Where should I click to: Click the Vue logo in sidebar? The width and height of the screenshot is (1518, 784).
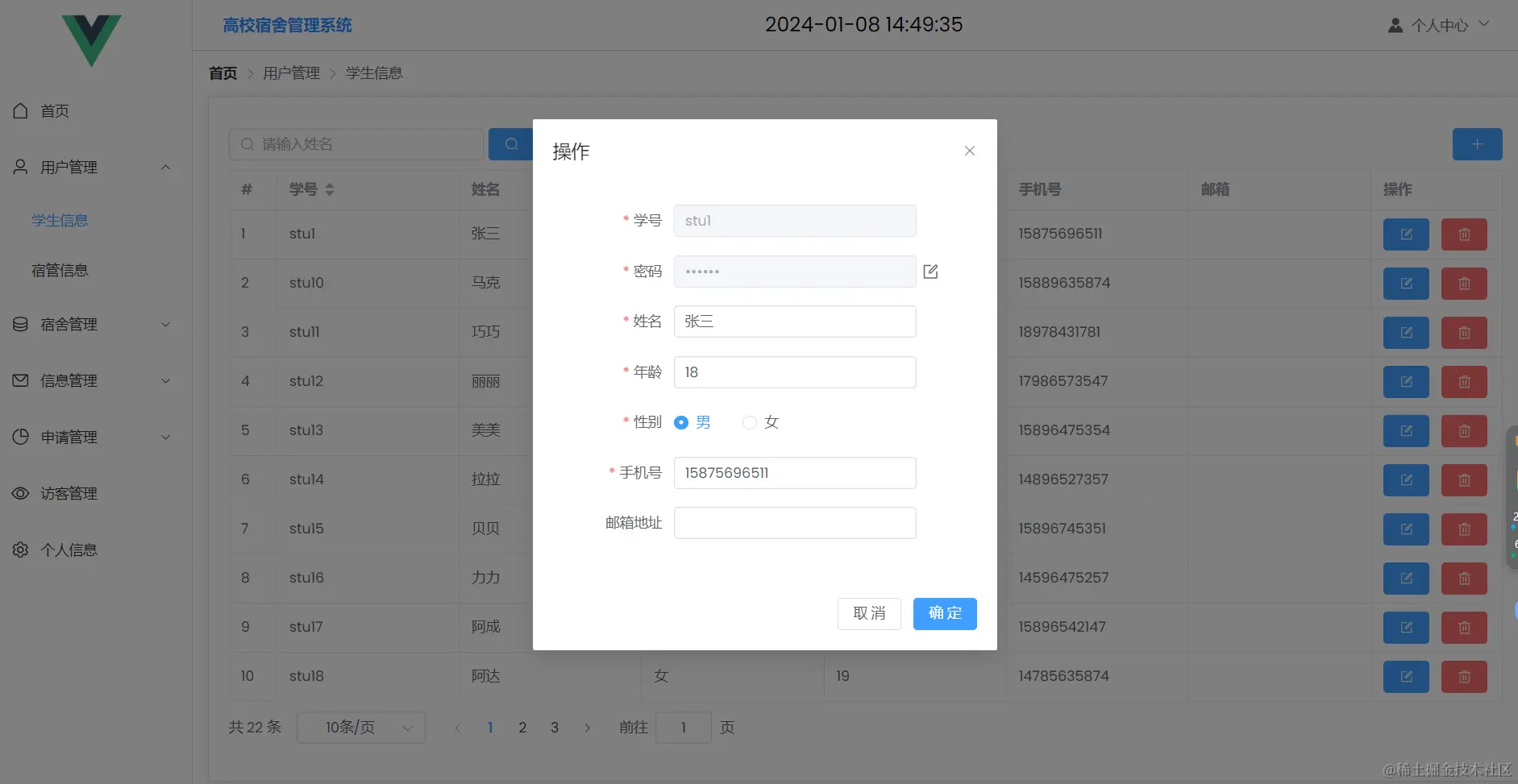click(92, 40)
